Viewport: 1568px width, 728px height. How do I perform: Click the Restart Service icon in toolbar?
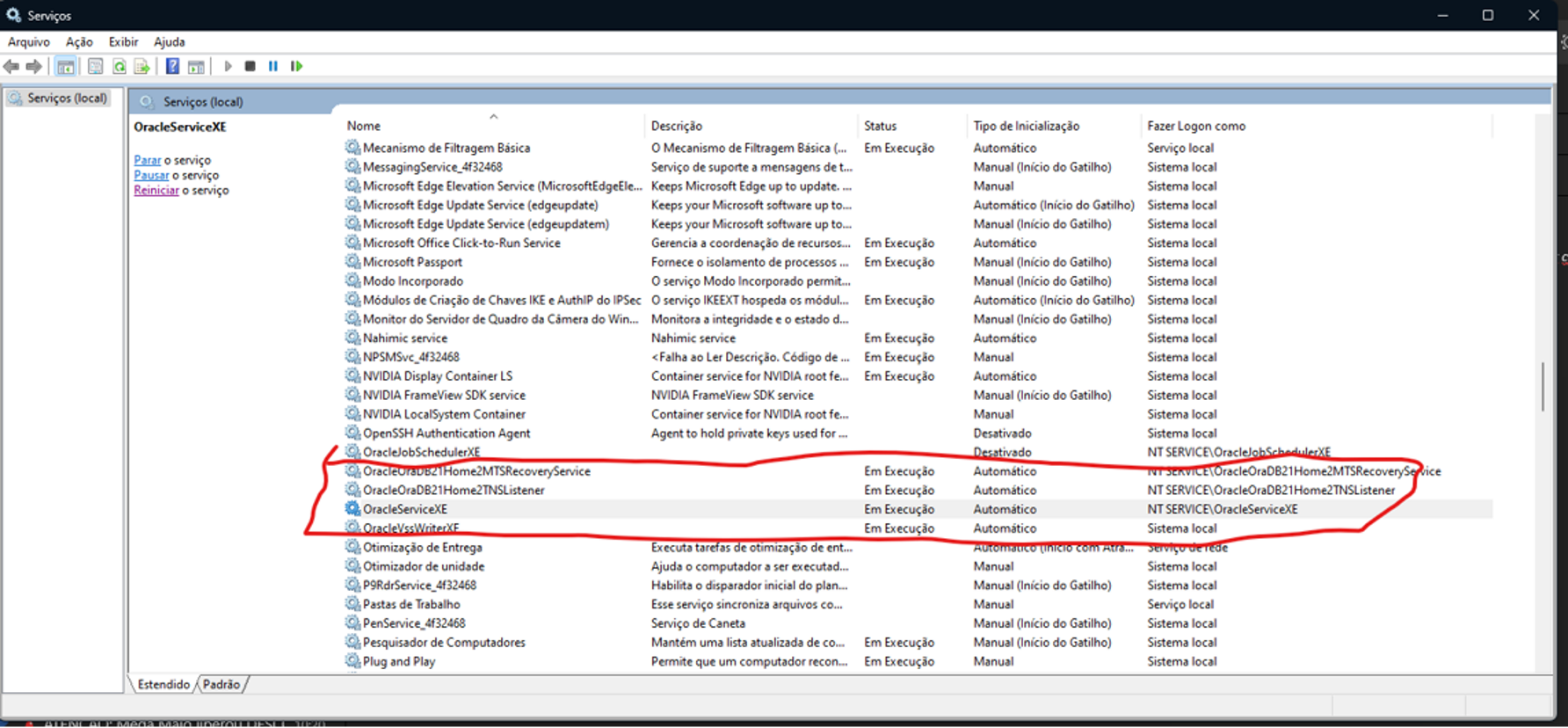click(x=297, y=67)
